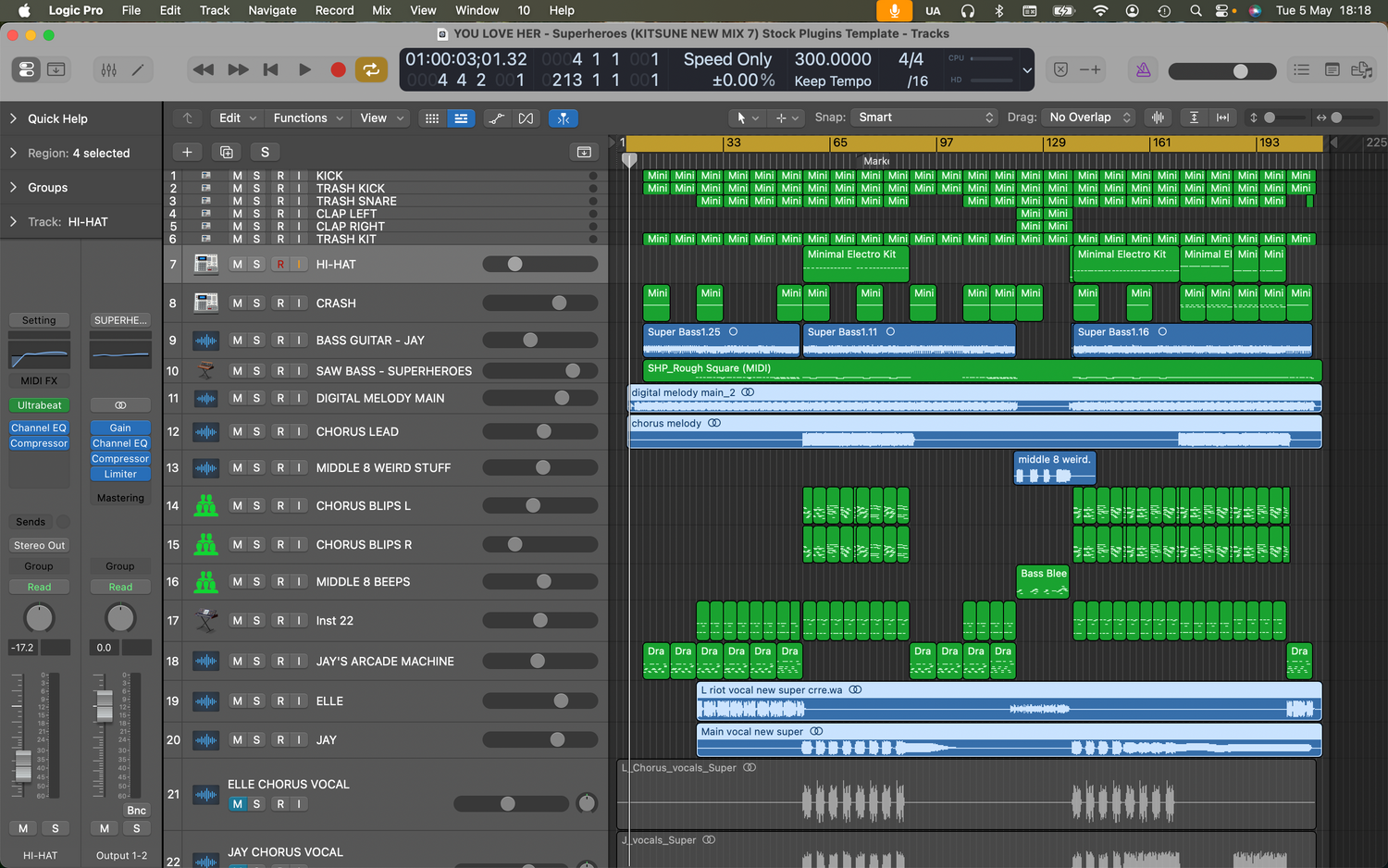Click the red Record button
1388x868 pixels.
338,69
